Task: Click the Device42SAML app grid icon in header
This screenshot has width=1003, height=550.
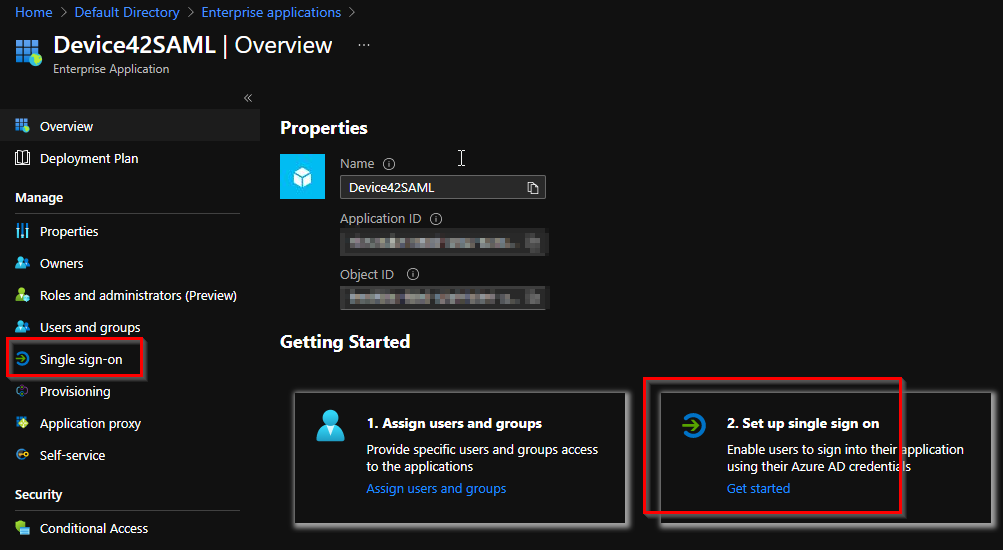Action: tap(28, 52)
